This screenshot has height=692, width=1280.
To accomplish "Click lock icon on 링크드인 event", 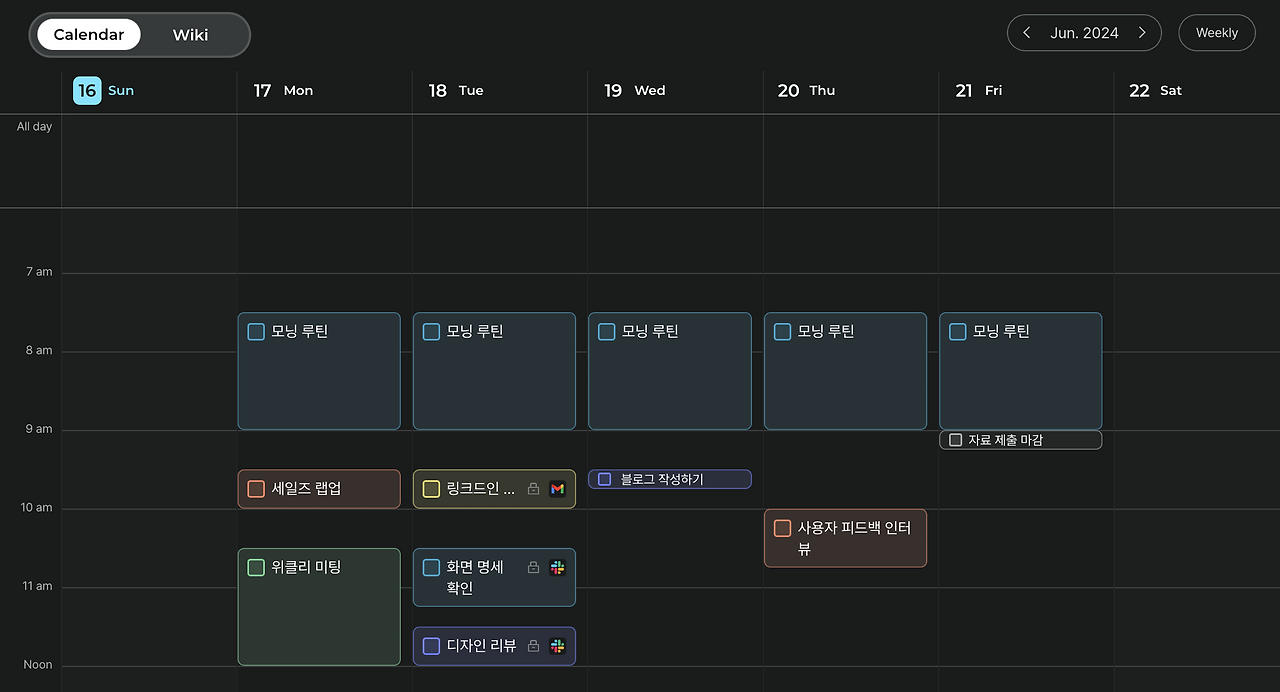I will click(533, 489).
